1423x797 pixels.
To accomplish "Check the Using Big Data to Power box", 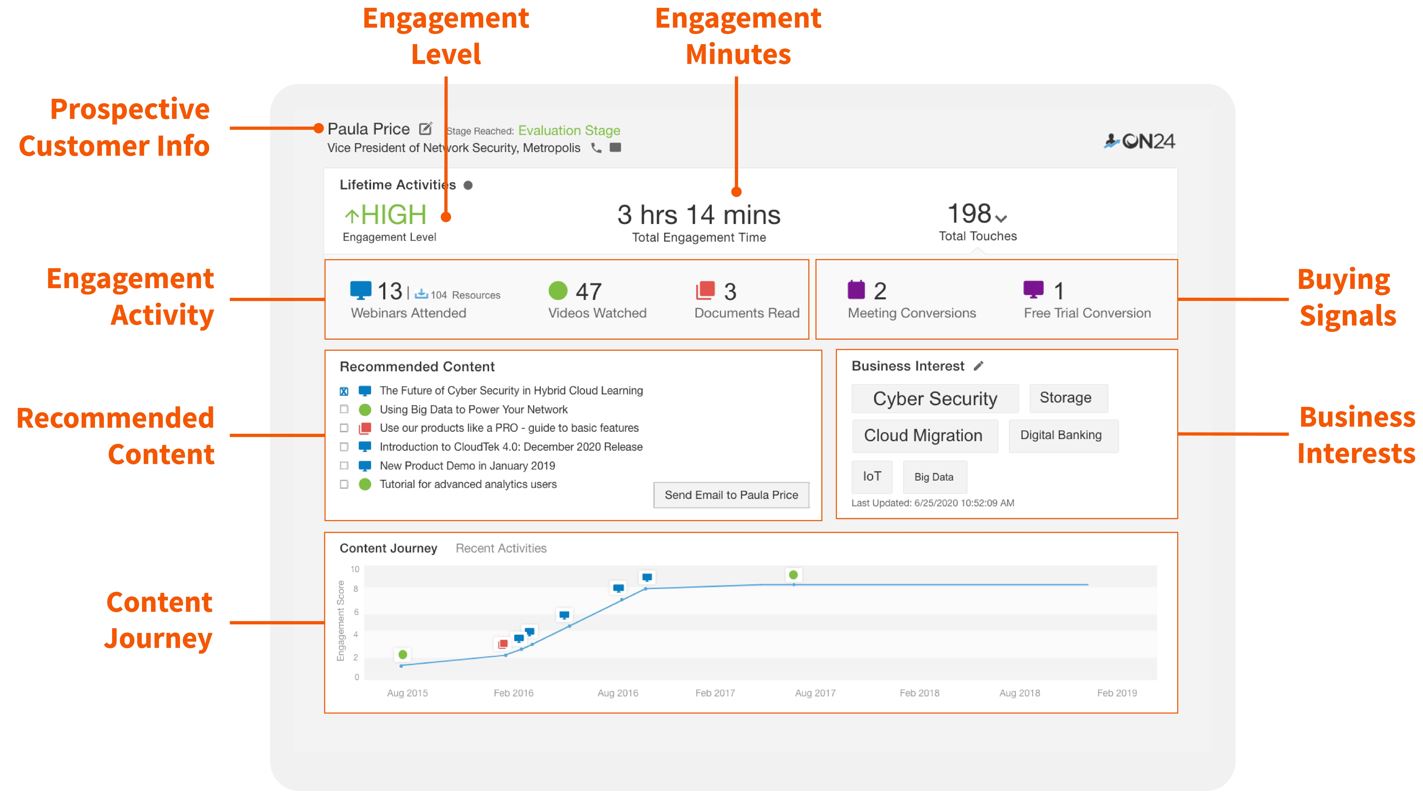I will (x=344, y=410).
